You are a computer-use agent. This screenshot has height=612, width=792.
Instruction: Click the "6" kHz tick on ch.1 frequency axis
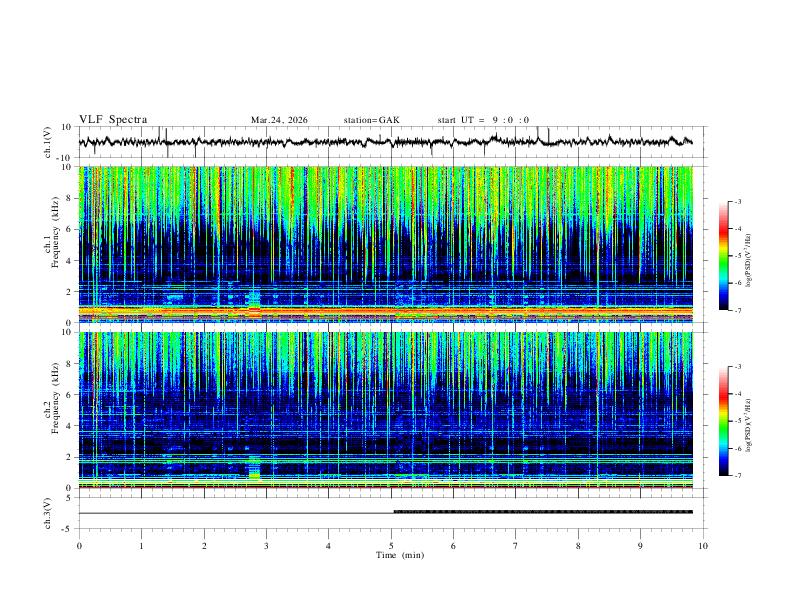(x=68, y=229)
